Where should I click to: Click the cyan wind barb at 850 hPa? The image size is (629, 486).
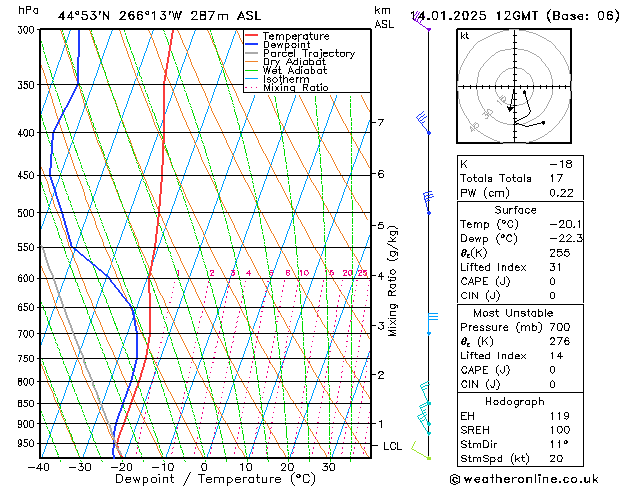(425, 393)
